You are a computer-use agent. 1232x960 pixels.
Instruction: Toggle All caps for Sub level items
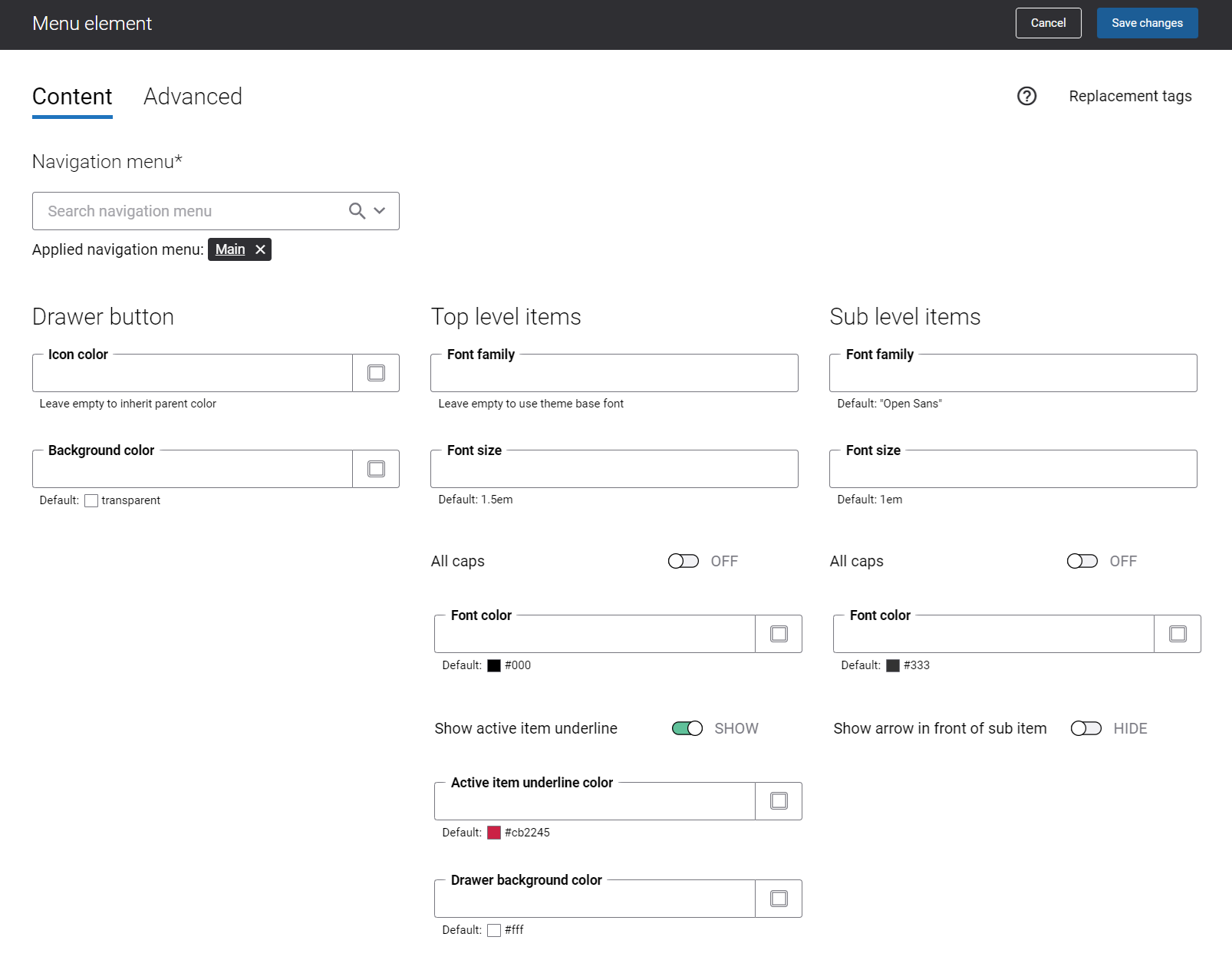pyautogui.click(x=1082, y=561)
